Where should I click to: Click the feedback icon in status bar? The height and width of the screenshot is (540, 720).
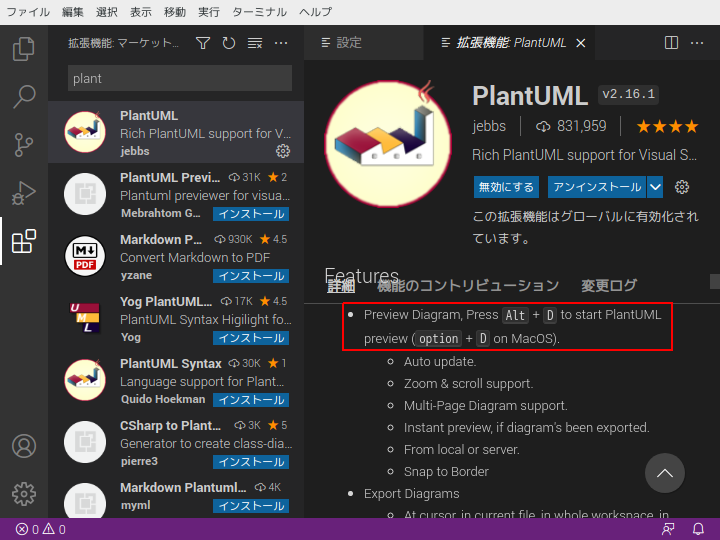668,529
